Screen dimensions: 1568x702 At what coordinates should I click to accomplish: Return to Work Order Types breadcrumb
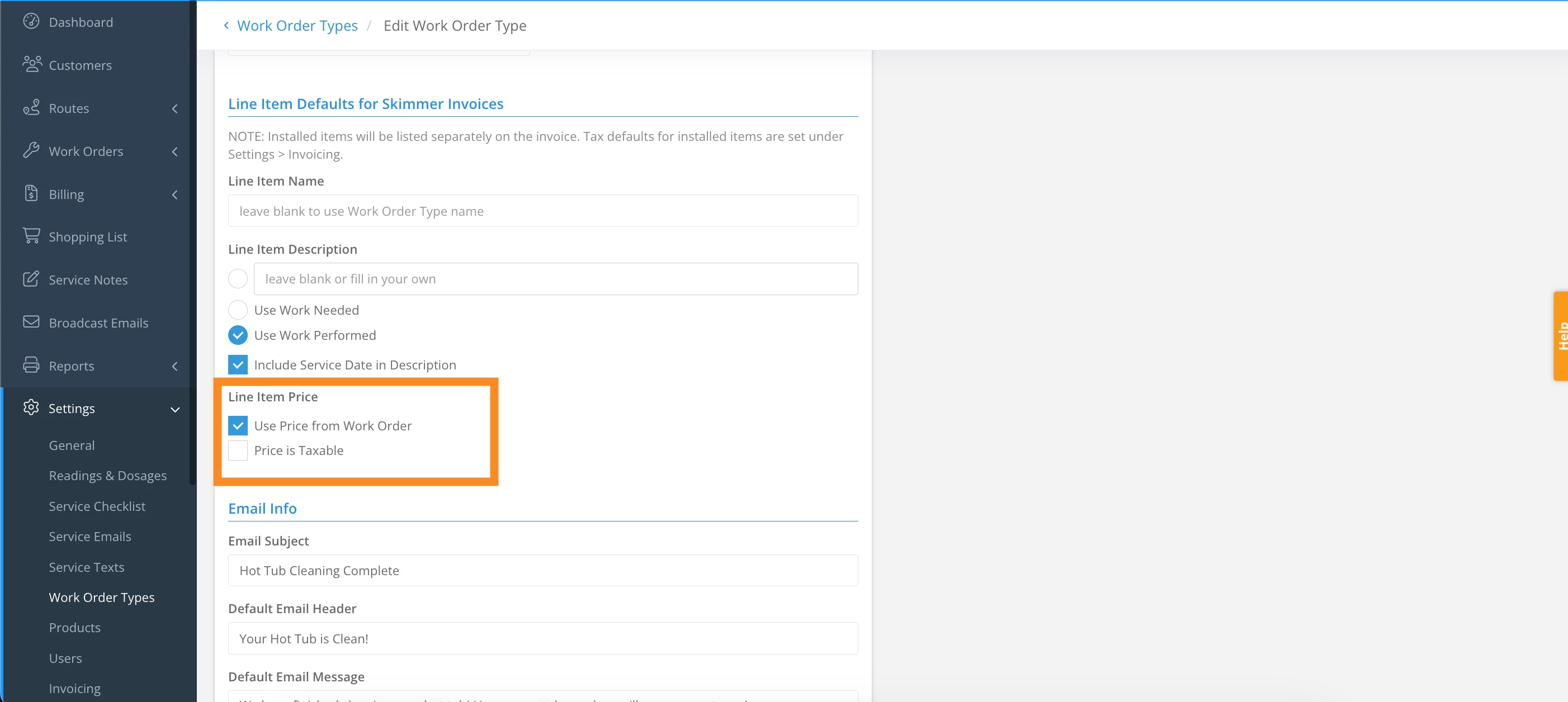(x=297, y=26)
